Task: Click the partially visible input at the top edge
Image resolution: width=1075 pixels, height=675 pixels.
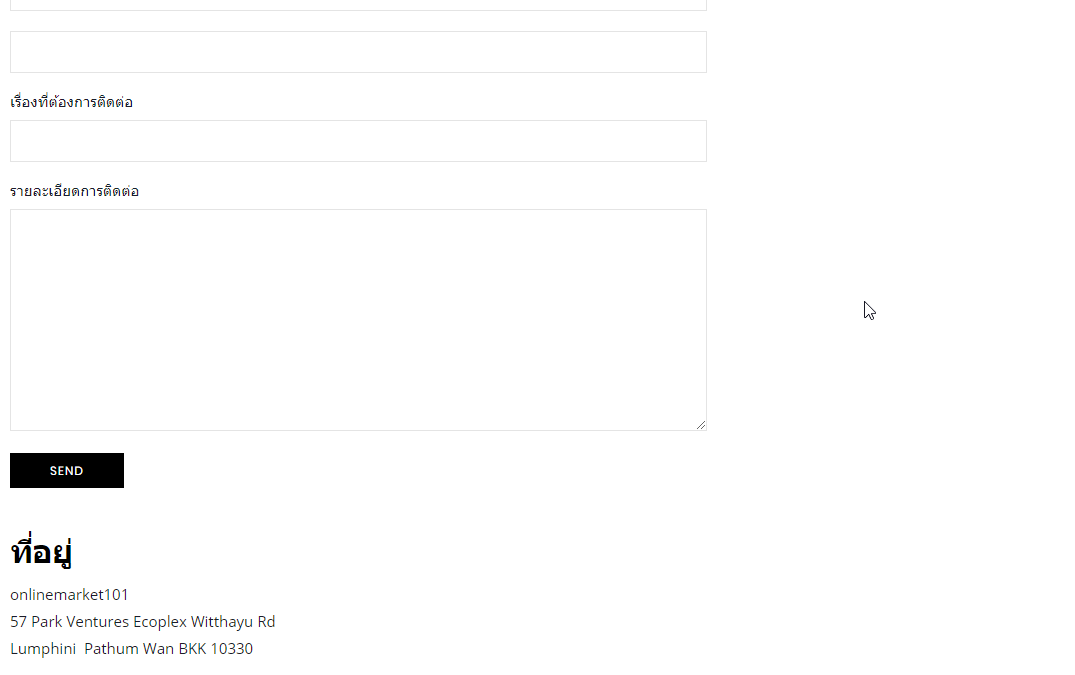Action: 358,5
